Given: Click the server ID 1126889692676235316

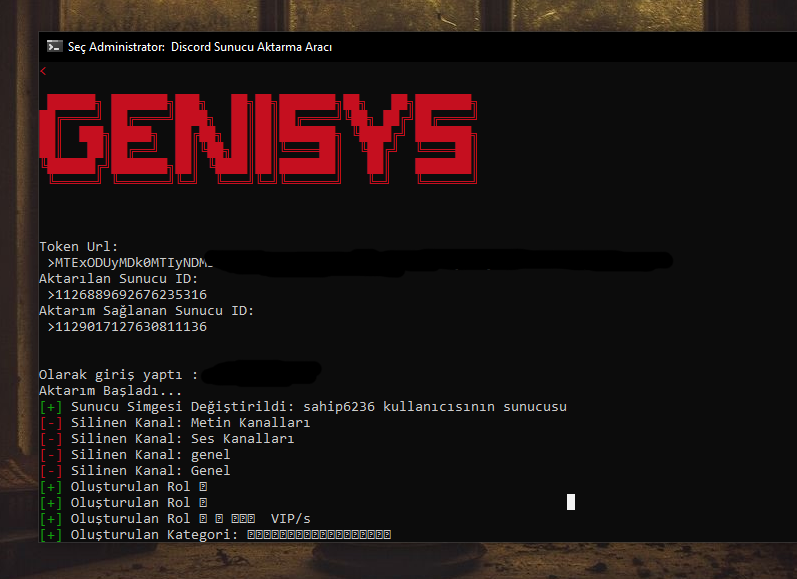Looking at the screenshot, I should coord(127,295).
